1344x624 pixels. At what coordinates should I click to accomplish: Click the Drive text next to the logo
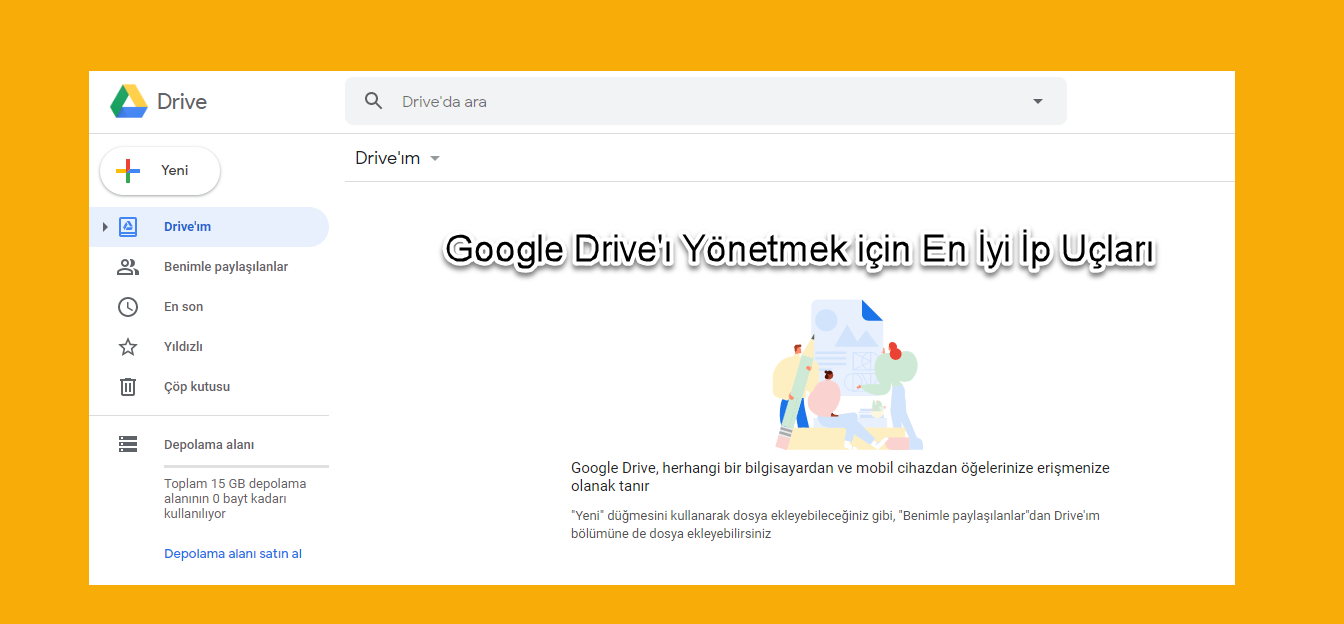click(182, 101)
